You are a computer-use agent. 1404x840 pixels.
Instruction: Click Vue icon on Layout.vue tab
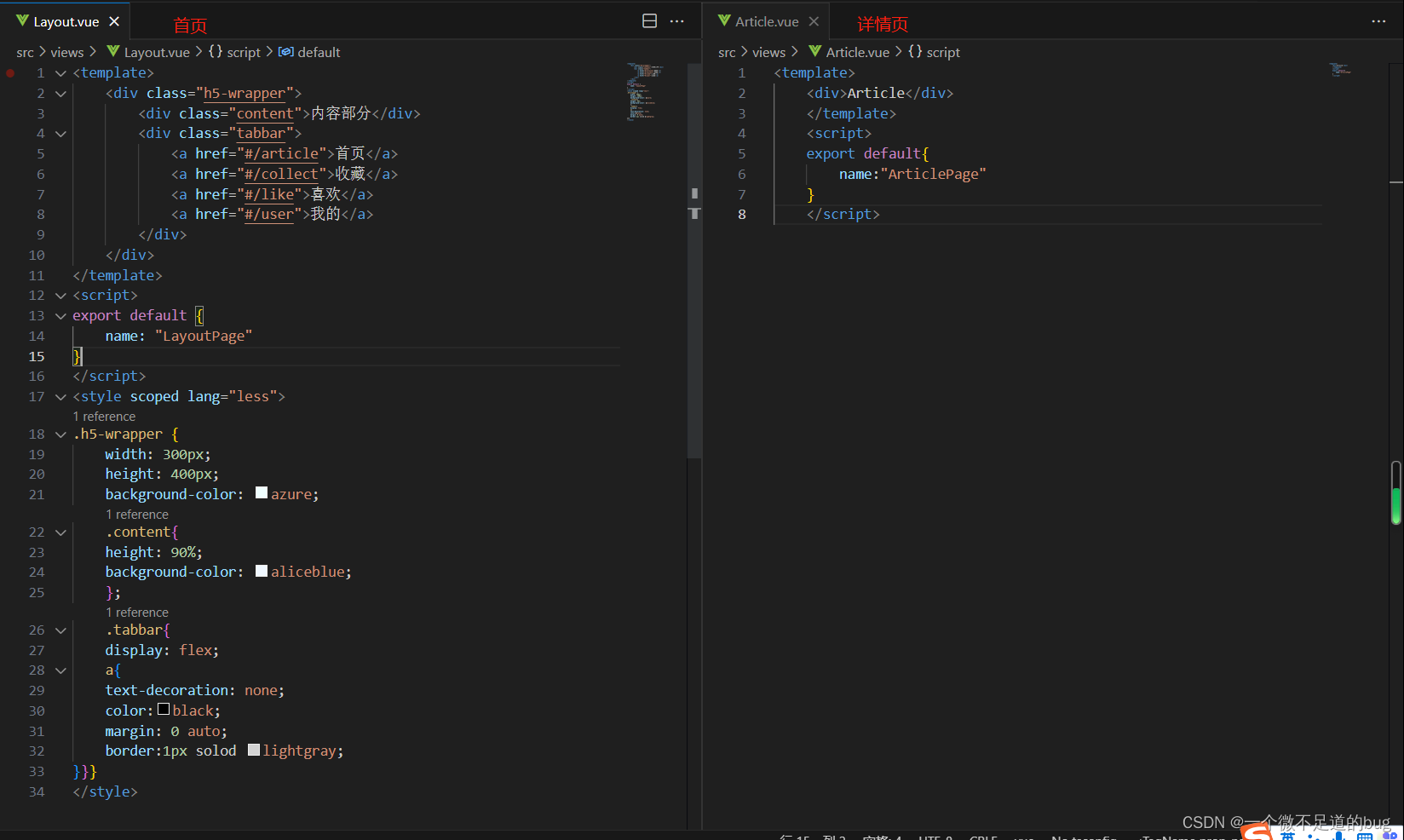click(22, 20)
